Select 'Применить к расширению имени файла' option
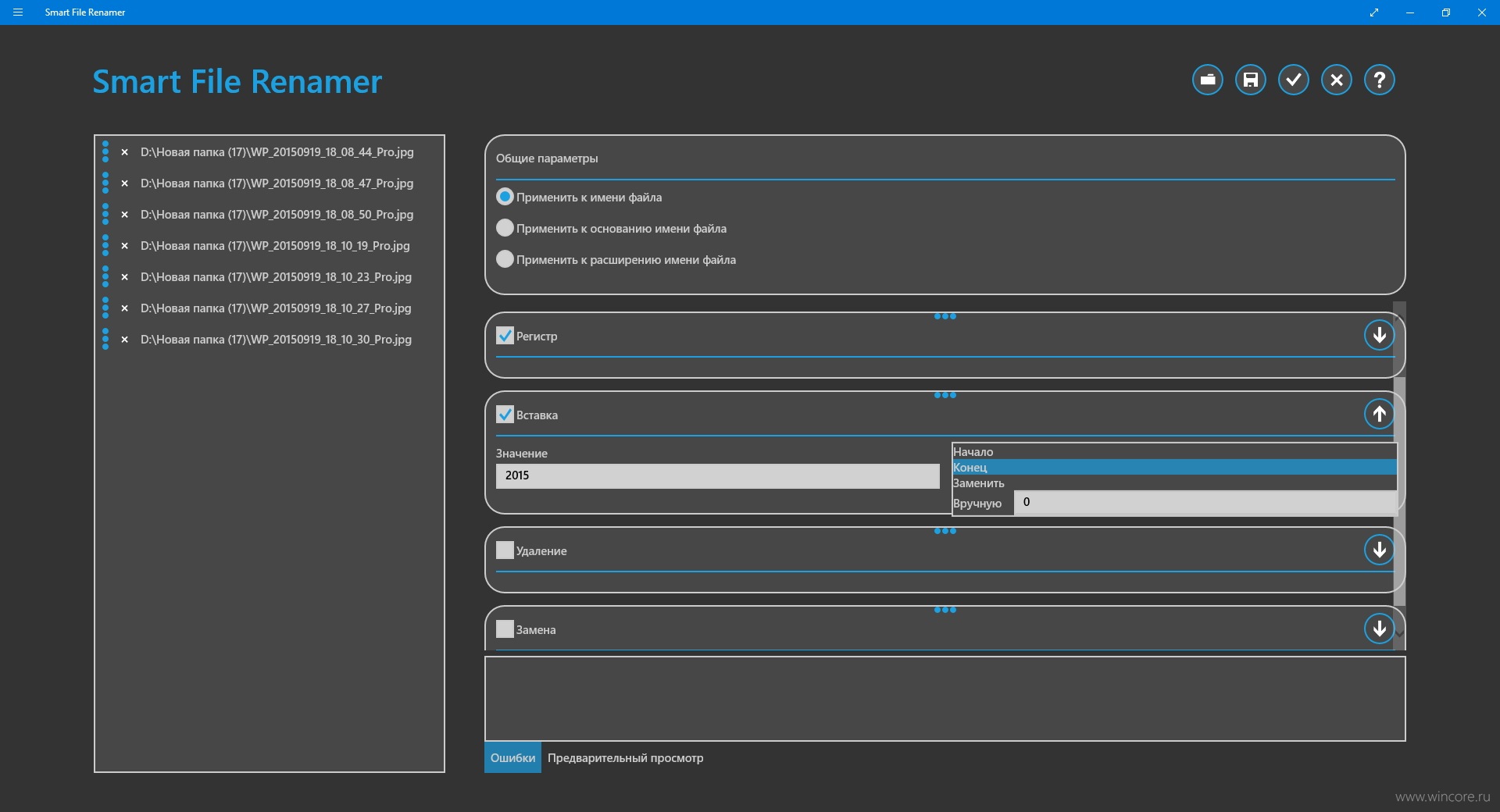The image size is (1500, 812). click(x=505, y=259)
